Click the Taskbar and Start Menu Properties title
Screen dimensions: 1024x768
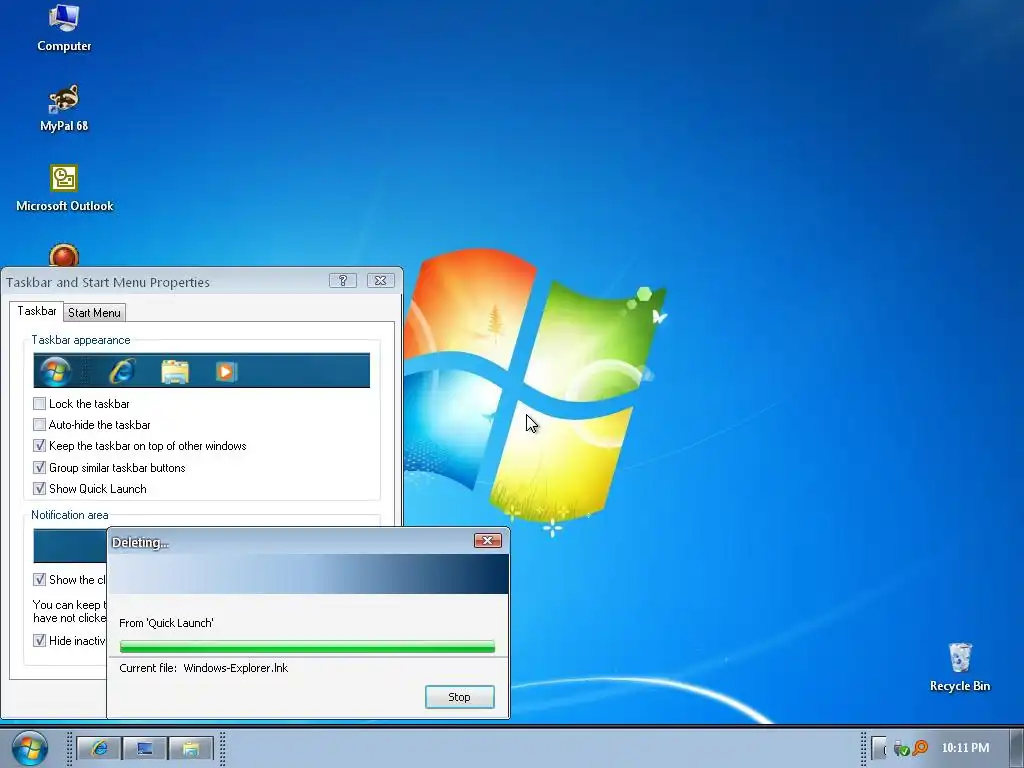[108, 282]
